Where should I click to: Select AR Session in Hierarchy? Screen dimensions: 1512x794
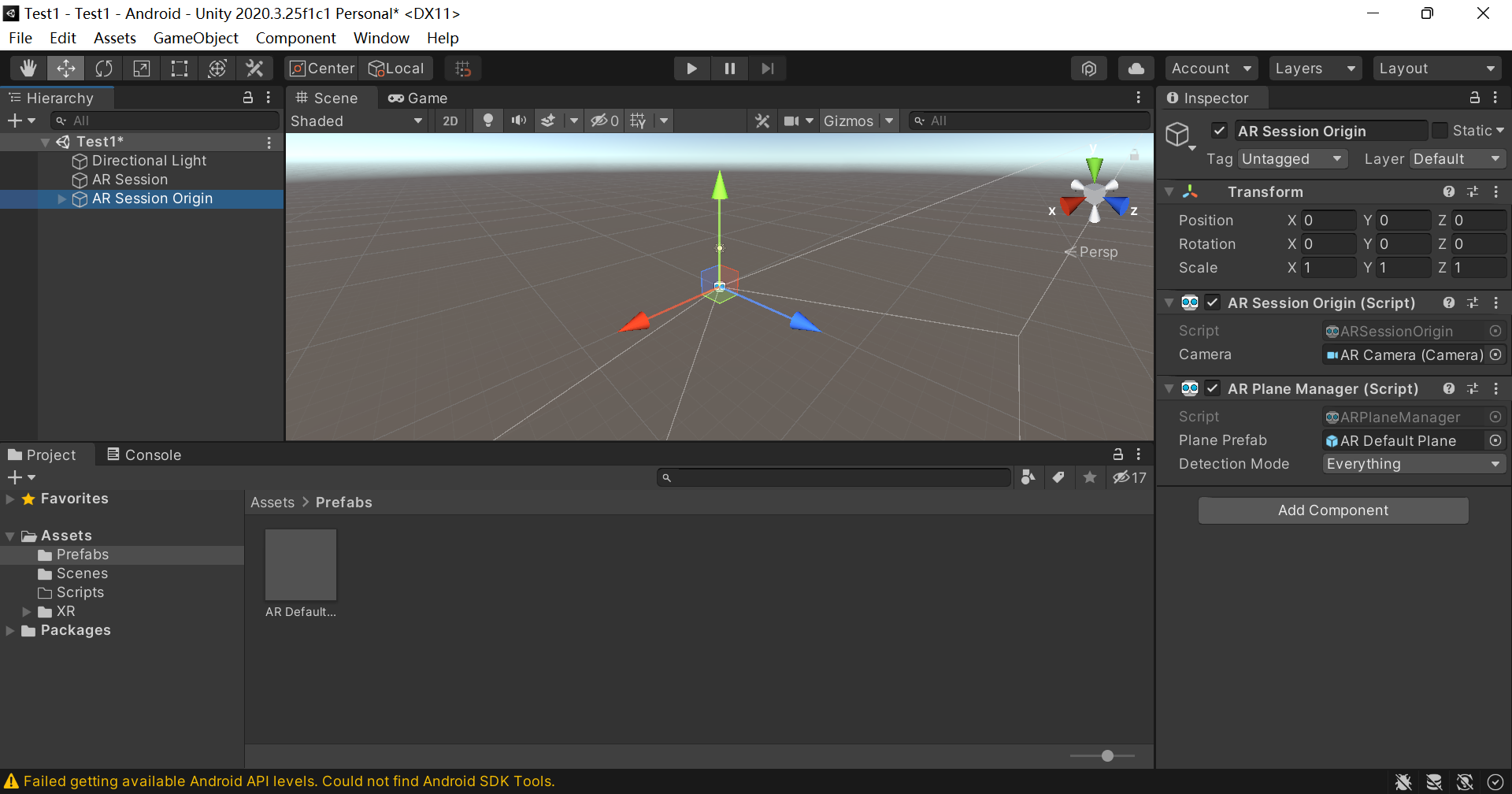130,180
